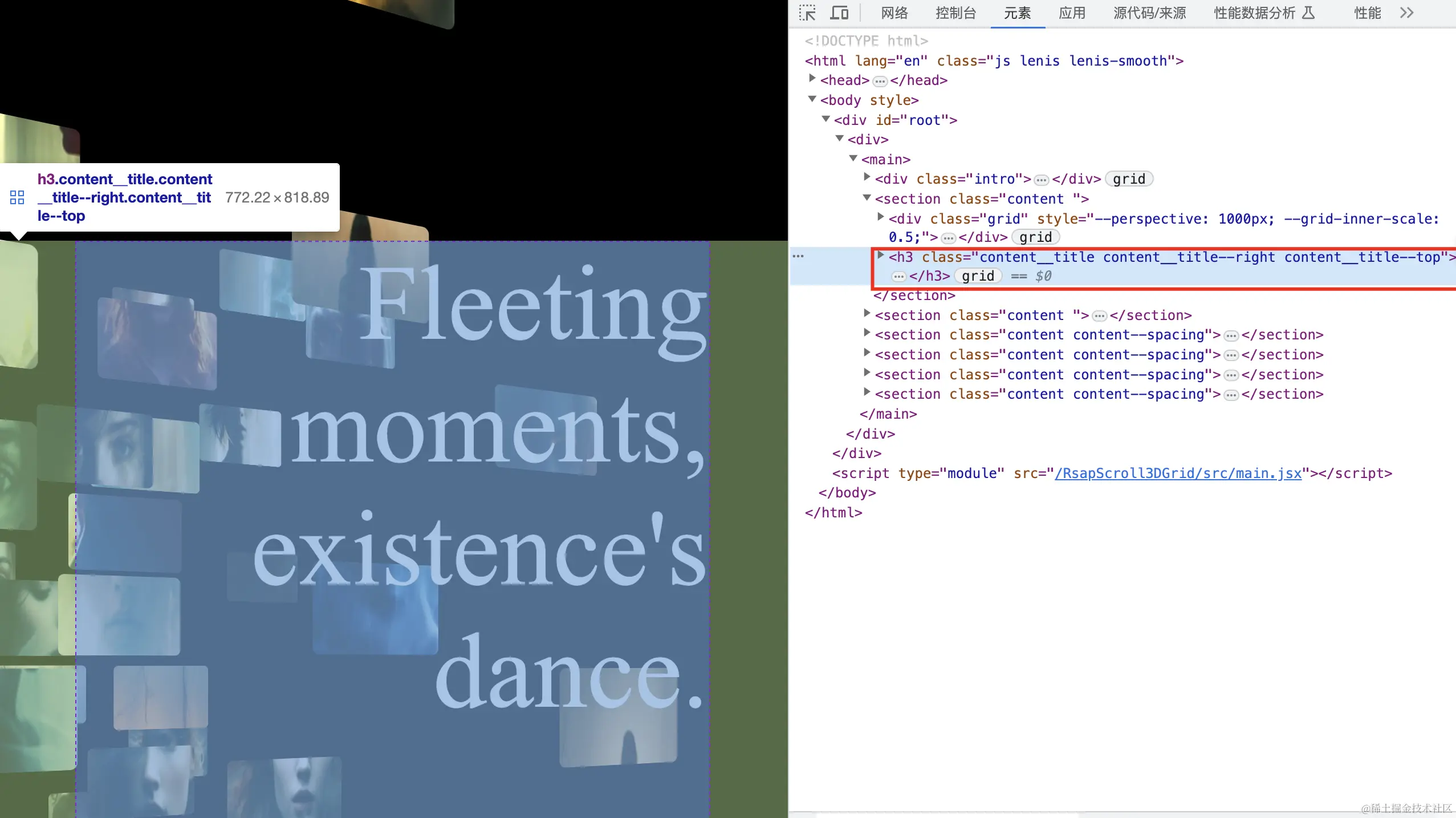Switch to the 网络 (Network) tab
This screenshot has height=818, width=1456.
[x=894, y=13]
